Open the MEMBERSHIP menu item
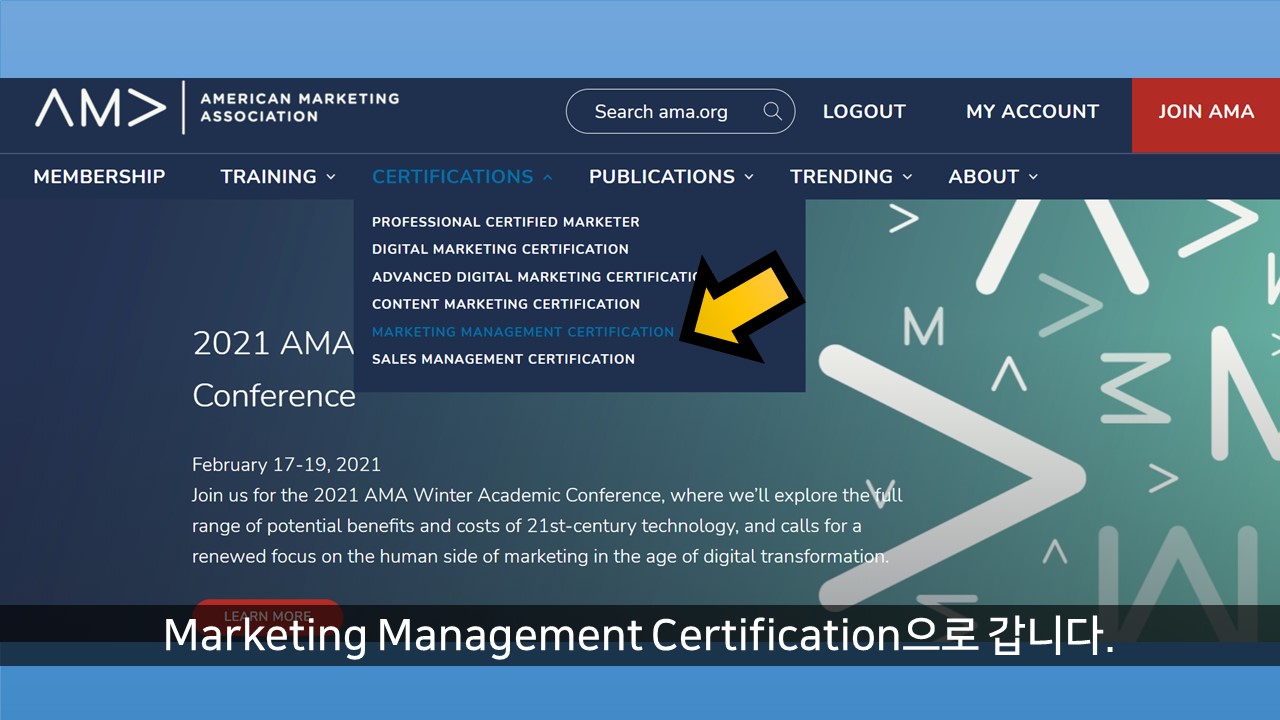 pyautogui.click(x=99, y=177)
